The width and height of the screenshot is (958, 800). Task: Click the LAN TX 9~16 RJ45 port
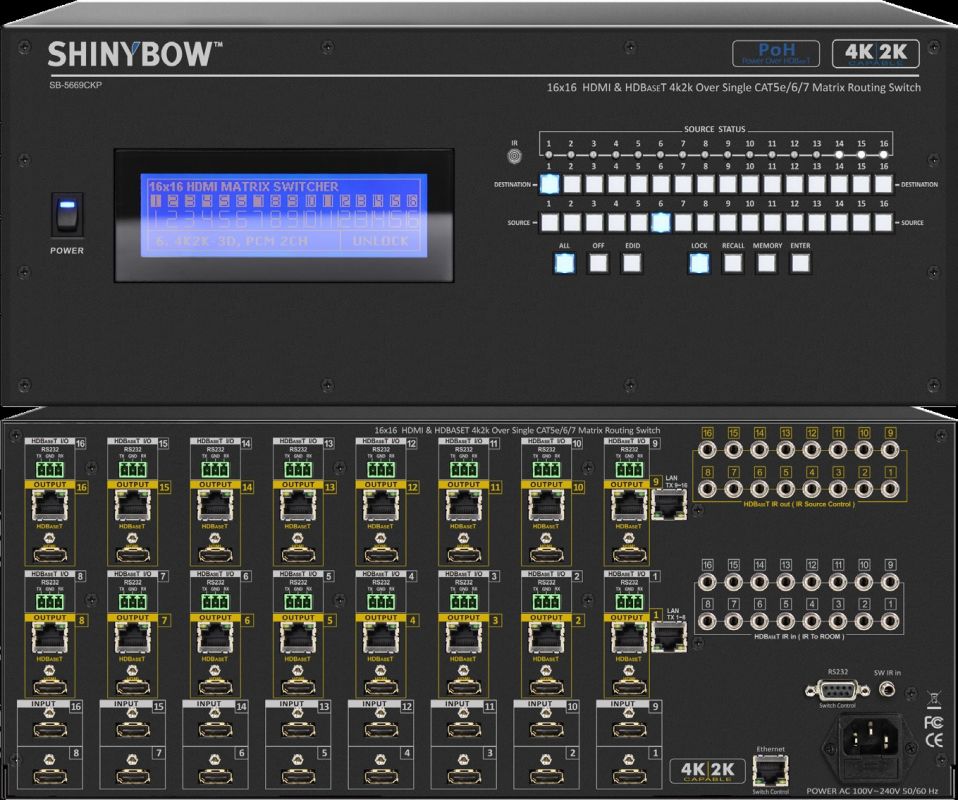pyautogui.click(x=670, y=505)
